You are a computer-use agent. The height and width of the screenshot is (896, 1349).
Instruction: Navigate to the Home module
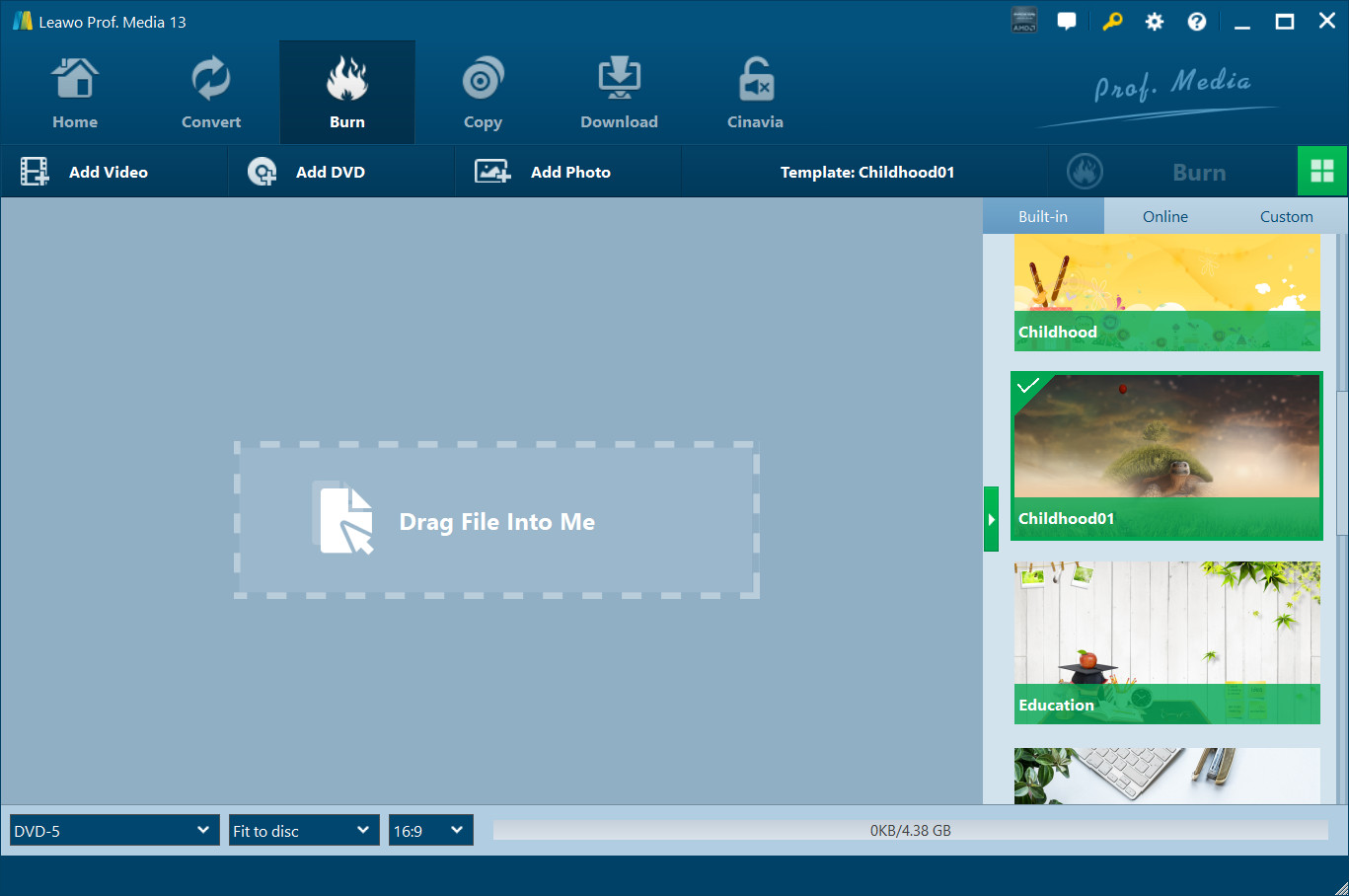pyautogui.click(x=75, y=91)
